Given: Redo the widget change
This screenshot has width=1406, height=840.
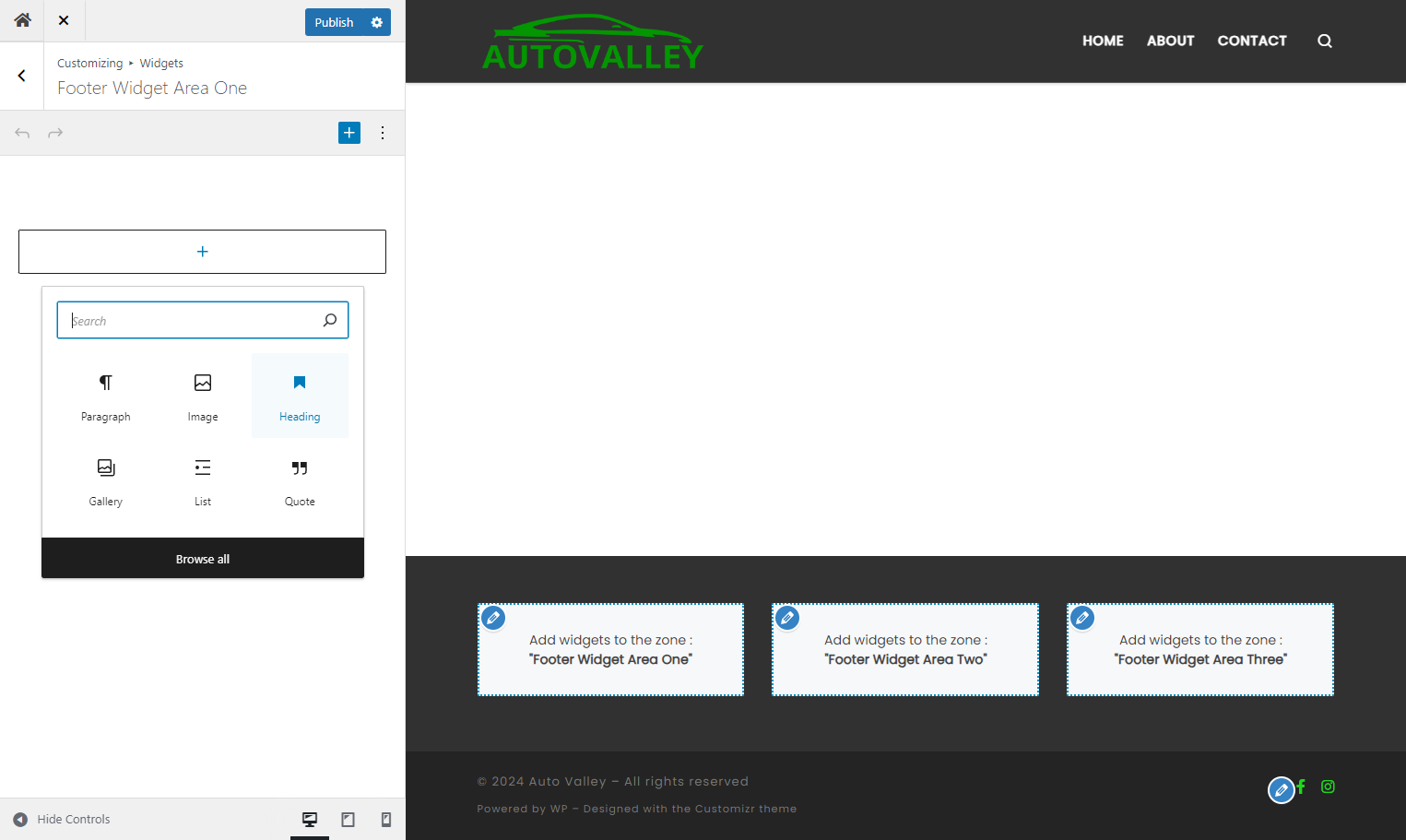Looking at the screenshot, I should tap(55, 133).
